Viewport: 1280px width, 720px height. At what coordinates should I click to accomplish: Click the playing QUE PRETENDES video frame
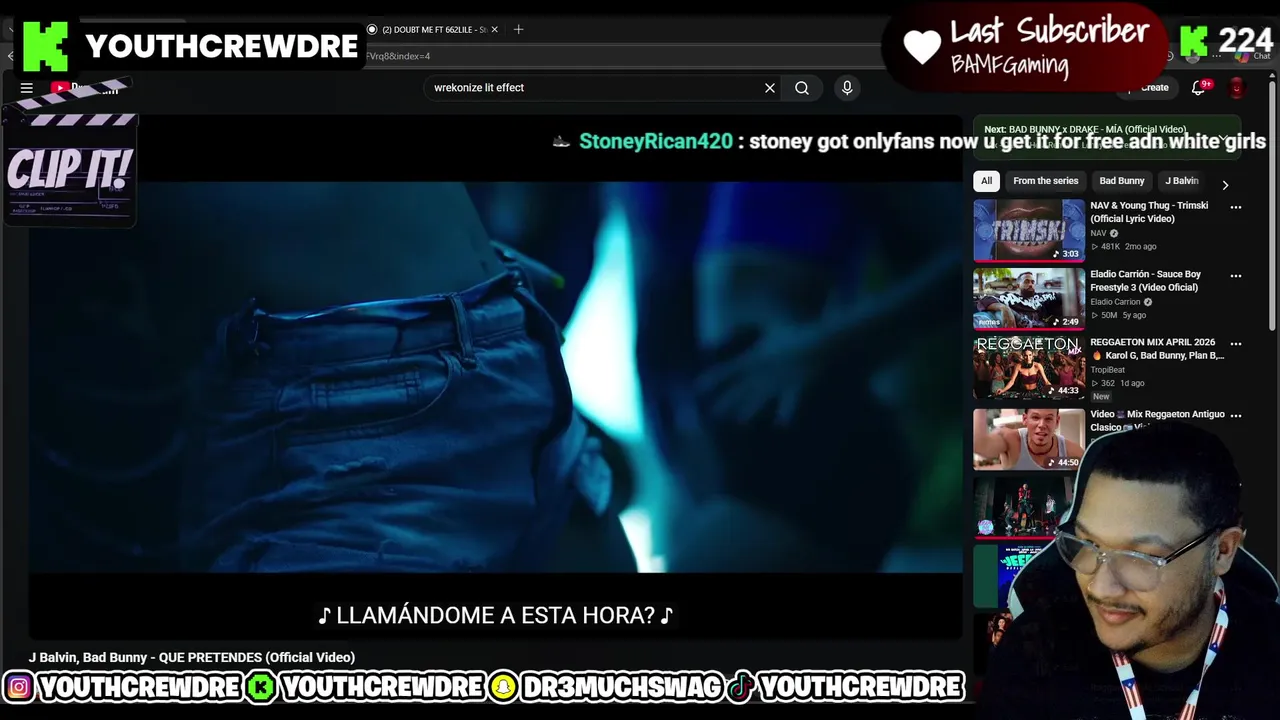[496, 377]
